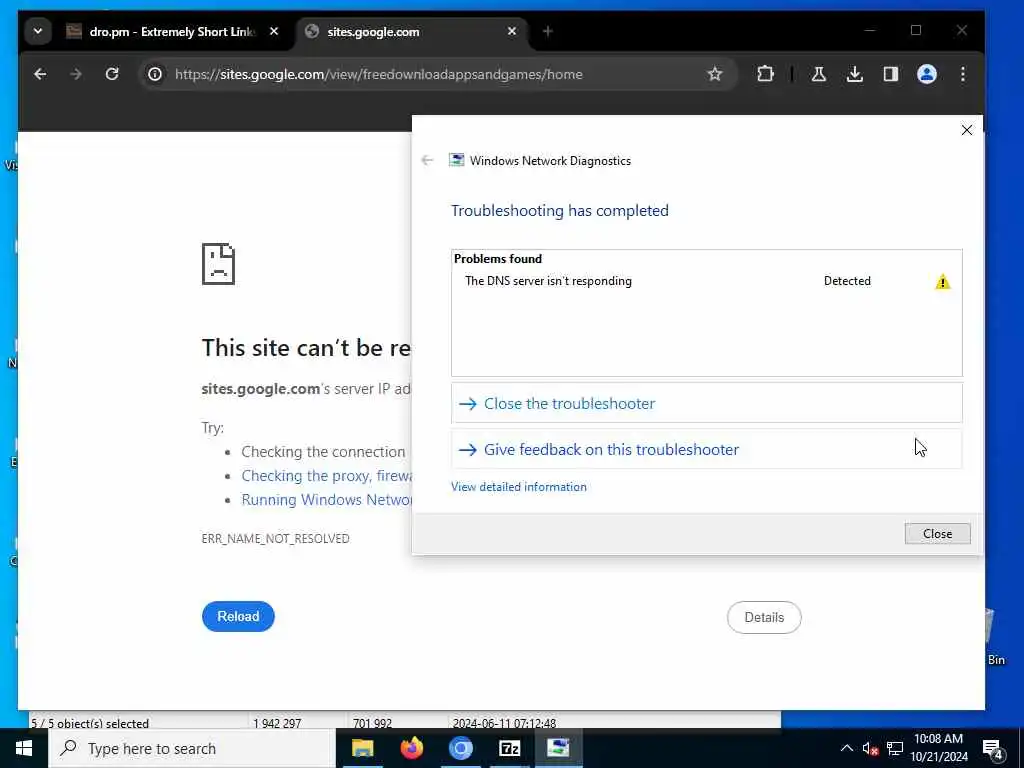This screenshot has height=768, width=1024.
Task: Show hidden tray icons chevron
Action: click(846, 748)
